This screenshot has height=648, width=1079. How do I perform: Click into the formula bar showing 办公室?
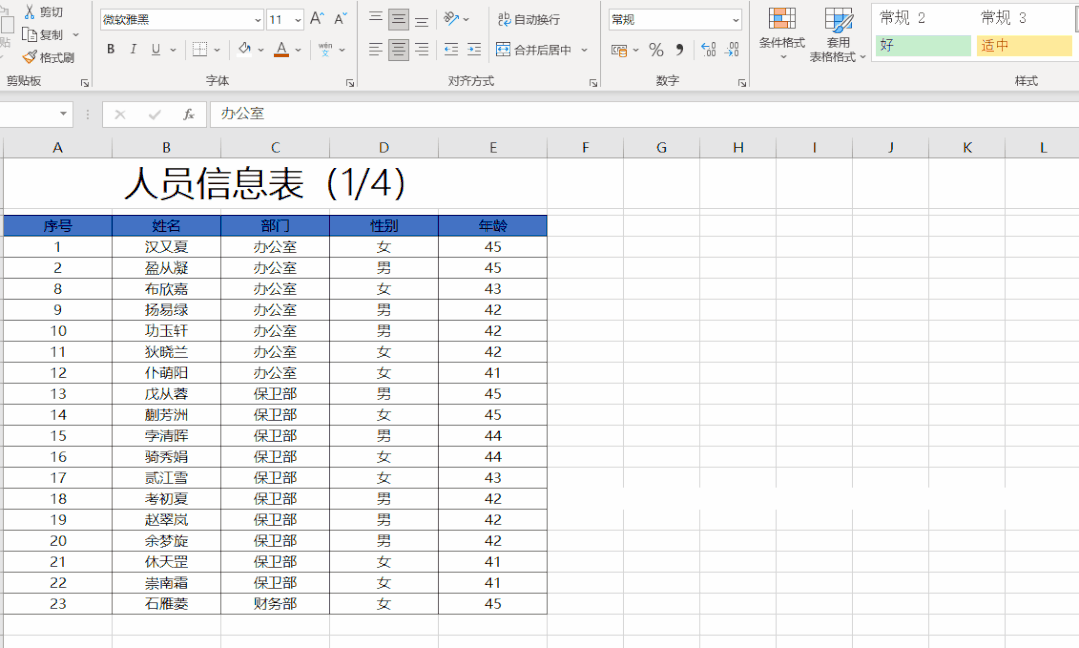644,114
